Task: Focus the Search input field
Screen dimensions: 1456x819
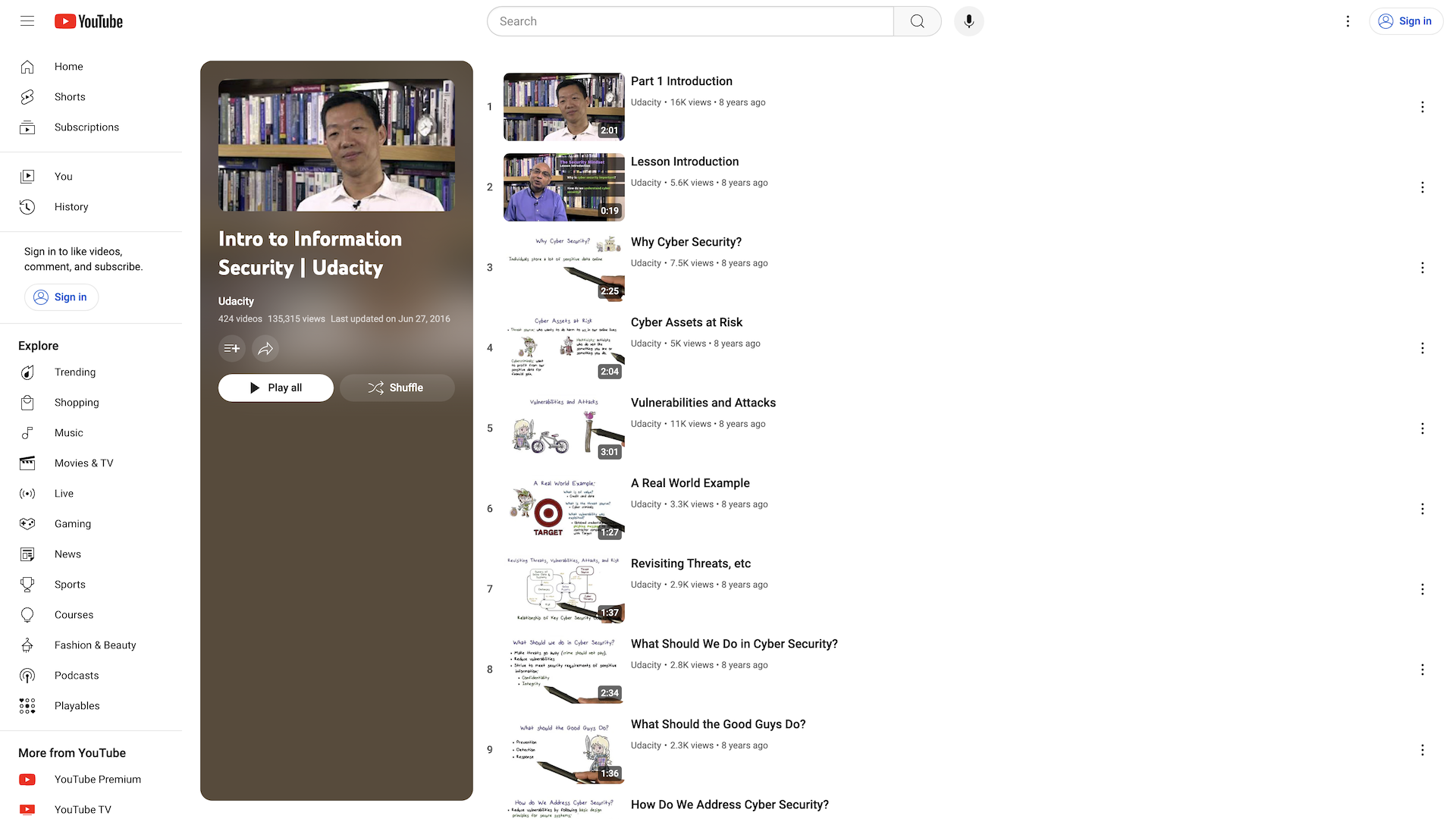Action: [x=690, y=21]
